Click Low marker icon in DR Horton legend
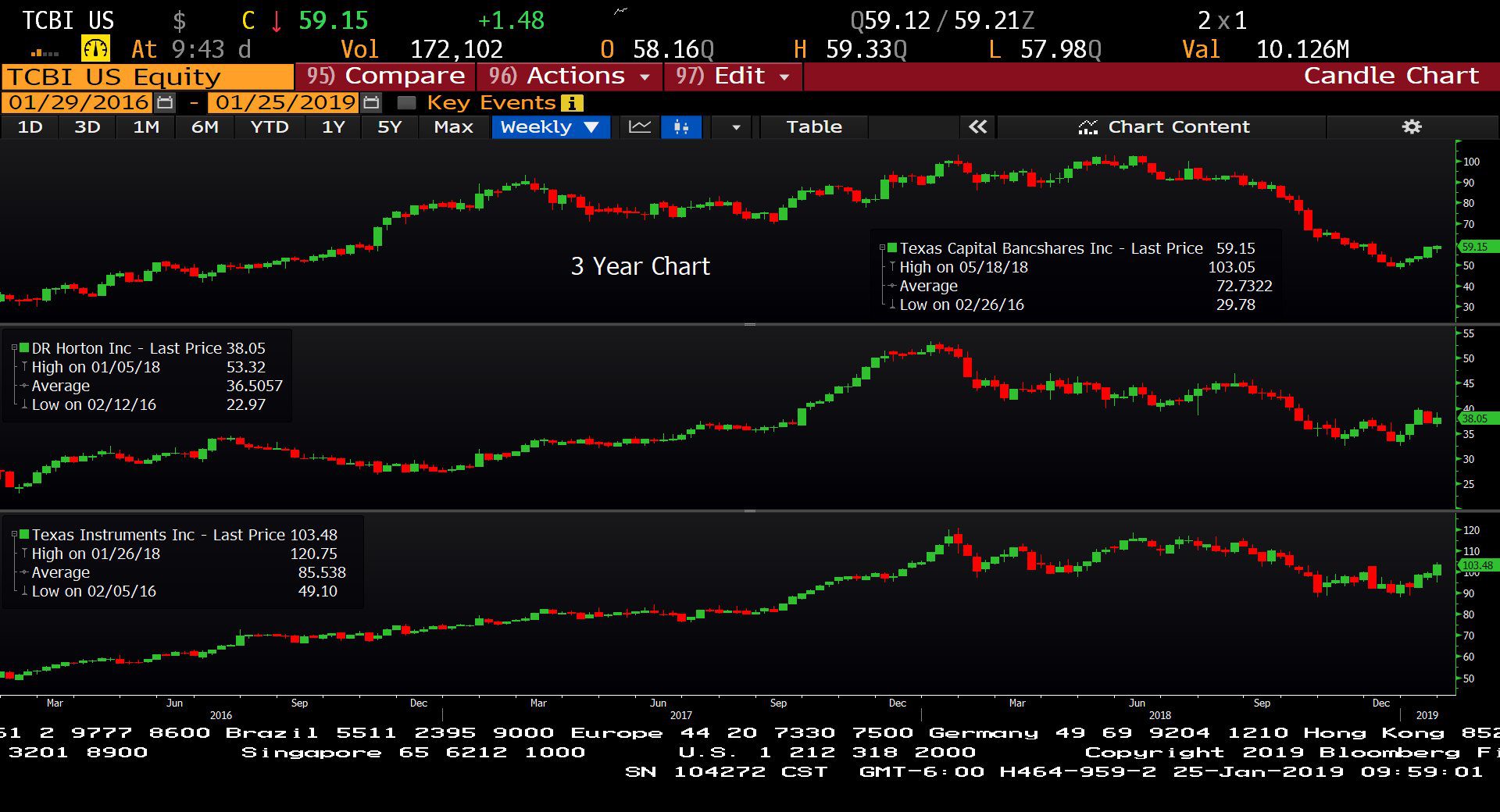Viewport: 1500px width, 812px height. pyautogui.click(x=24, y=404)
